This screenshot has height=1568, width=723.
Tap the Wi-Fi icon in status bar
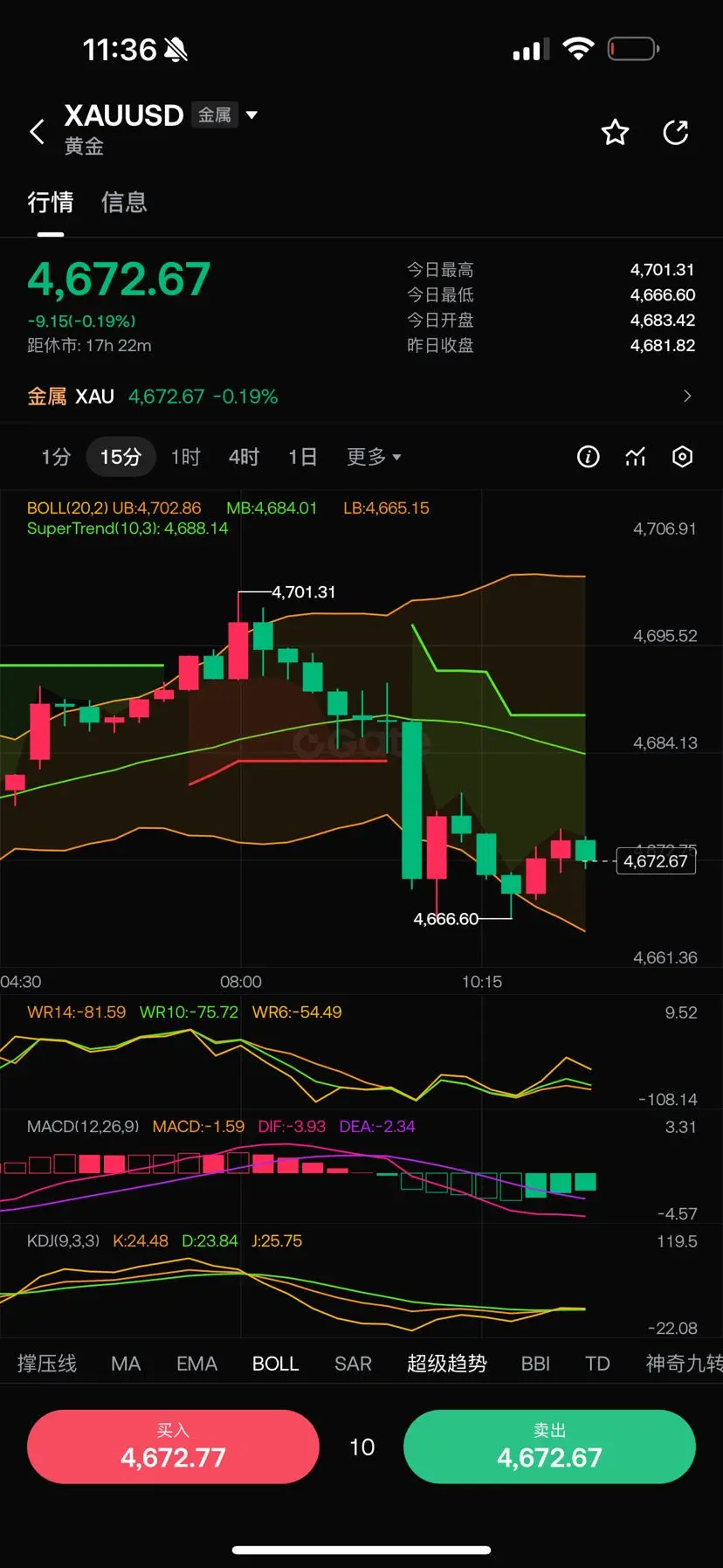coord(577,49)
